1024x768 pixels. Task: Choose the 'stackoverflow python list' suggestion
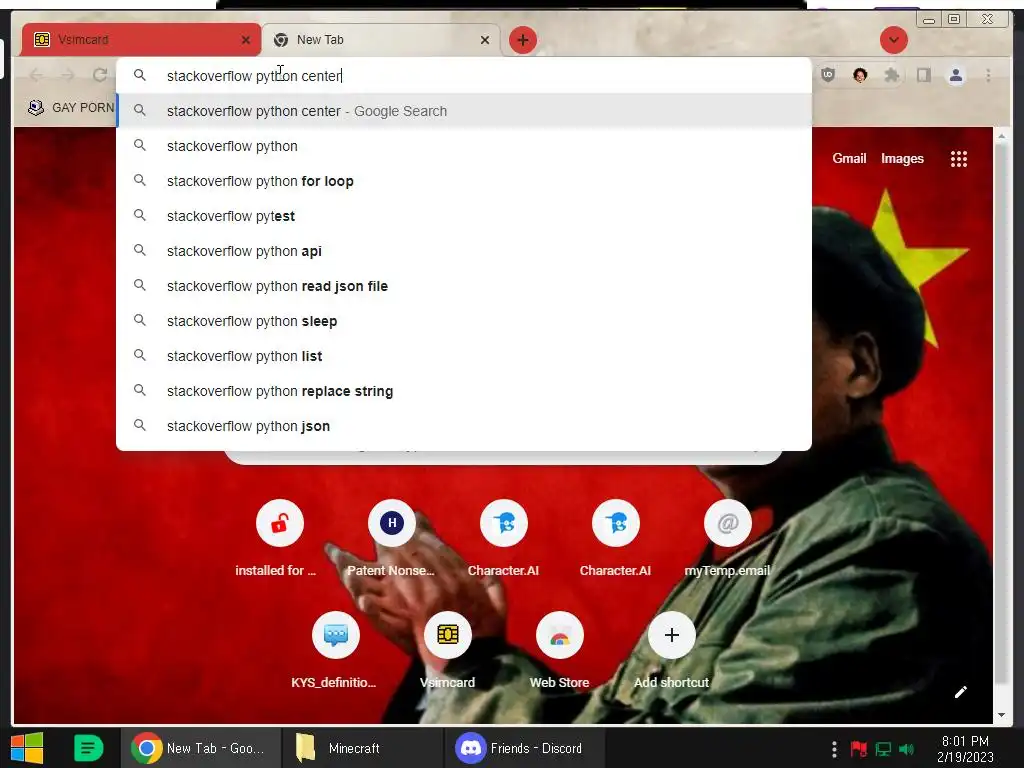click(464, 356)
